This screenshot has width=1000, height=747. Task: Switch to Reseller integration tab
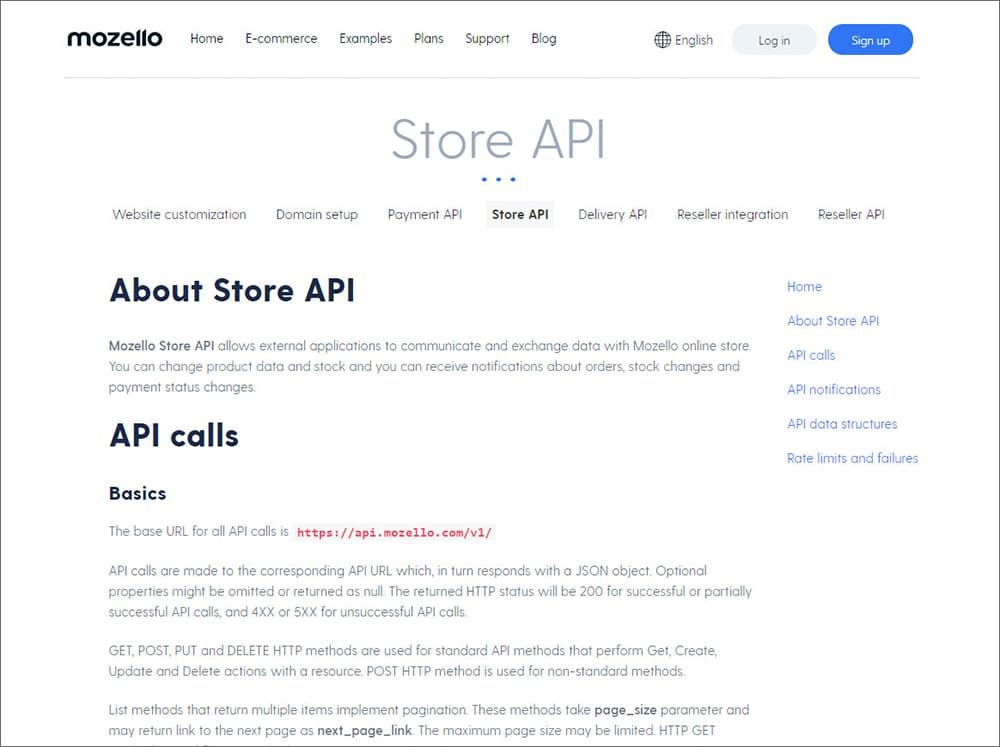(733, 214)
